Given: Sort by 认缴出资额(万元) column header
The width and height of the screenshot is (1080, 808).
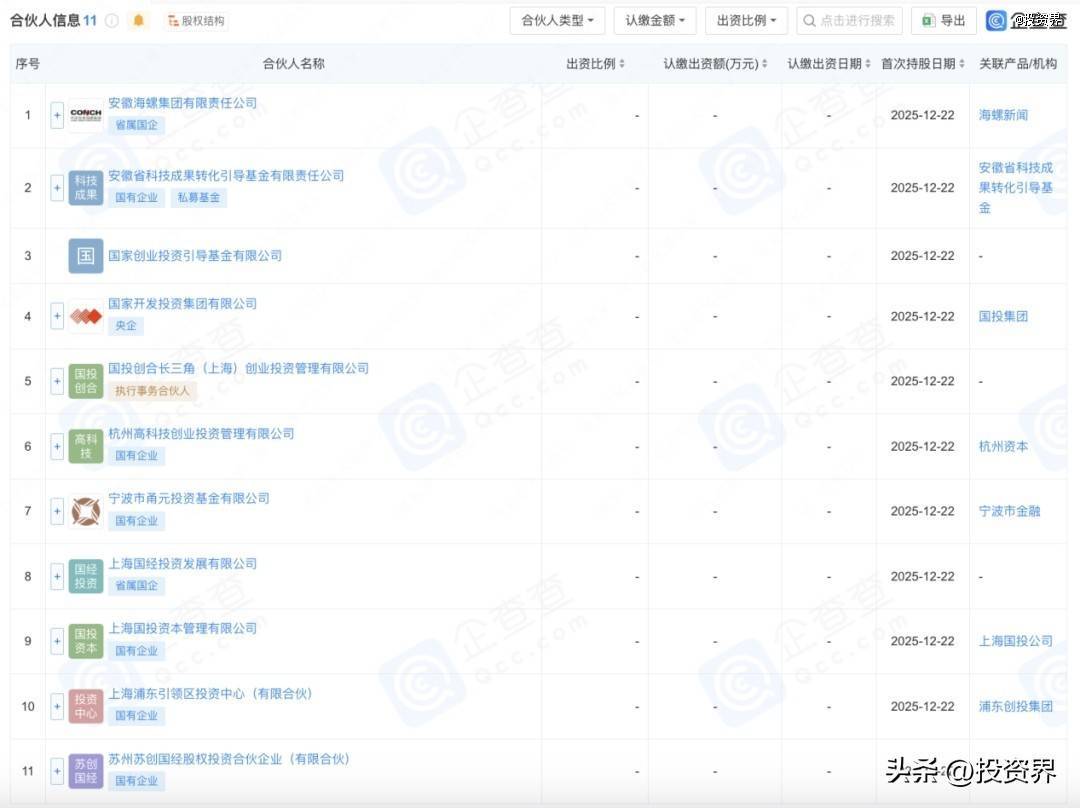Looking at the screenshot, I should (715, 64).
